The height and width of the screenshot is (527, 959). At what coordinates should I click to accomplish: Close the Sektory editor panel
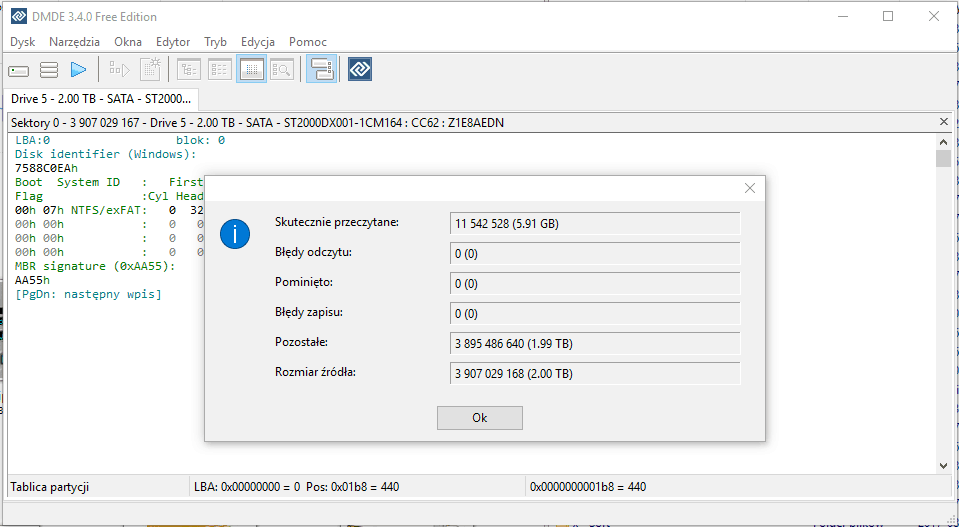(943, 122)
